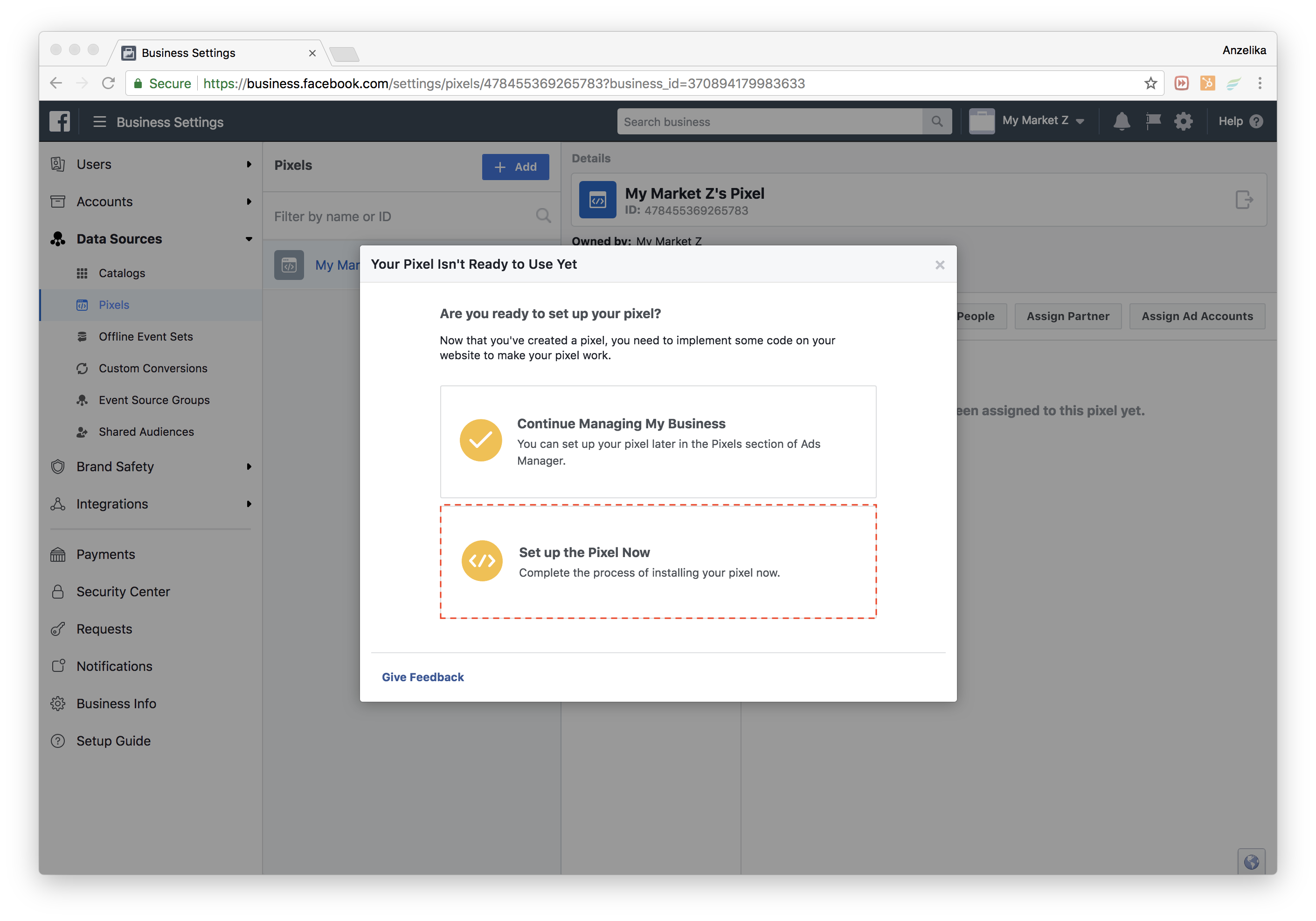Viewport: 1316px width, 921px height.
Task: Click the Search business field
Action: pyautogui.click(x=770, y=122)
